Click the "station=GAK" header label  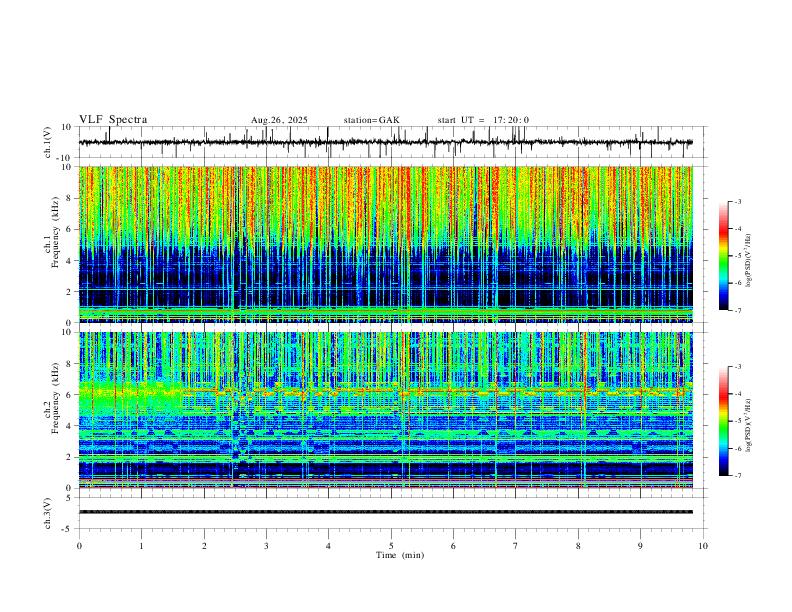(x=371, y=120)
